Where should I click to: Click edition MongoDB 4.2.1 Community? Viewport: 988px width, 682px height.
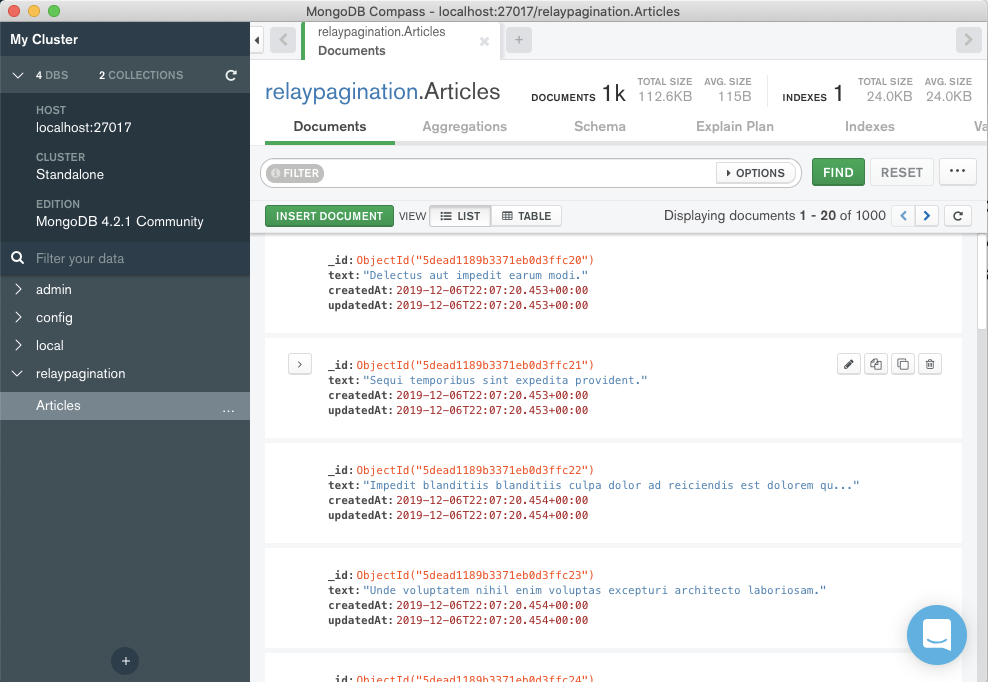coord(120,221)
